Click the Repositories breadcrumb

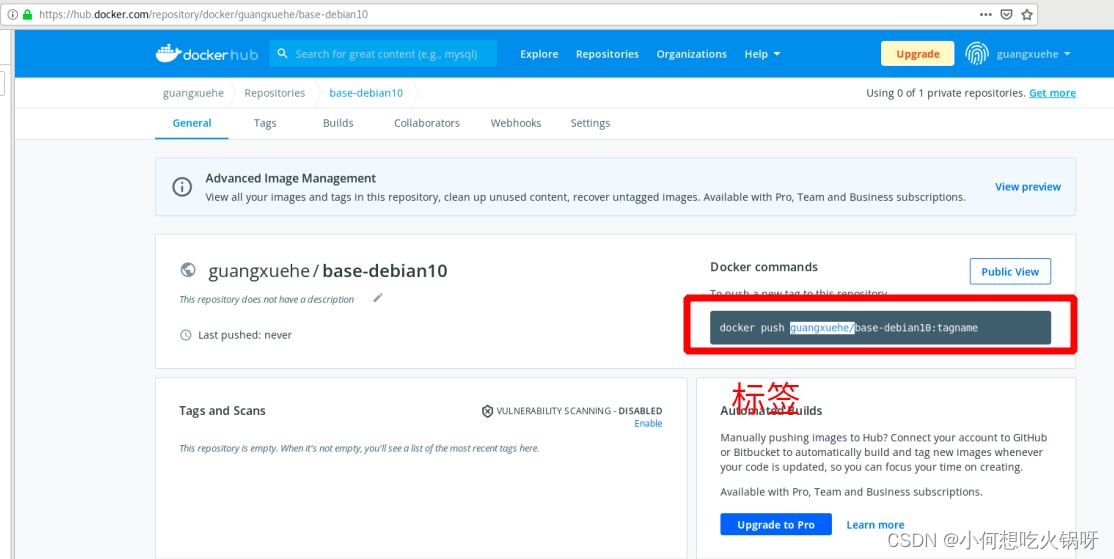(x=275, y=93)
